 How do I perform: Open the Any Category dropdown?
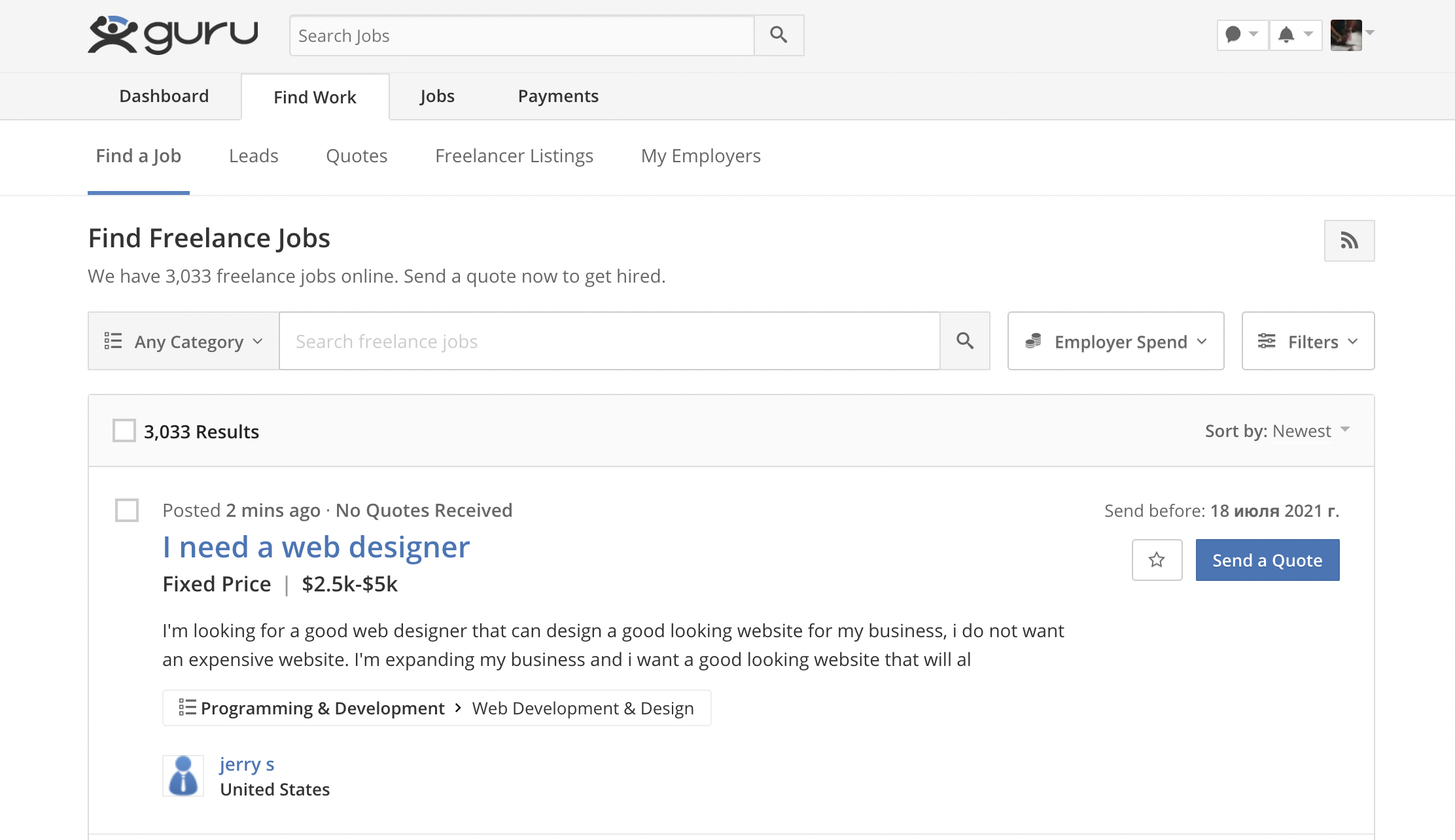click(x=184, y=341)
